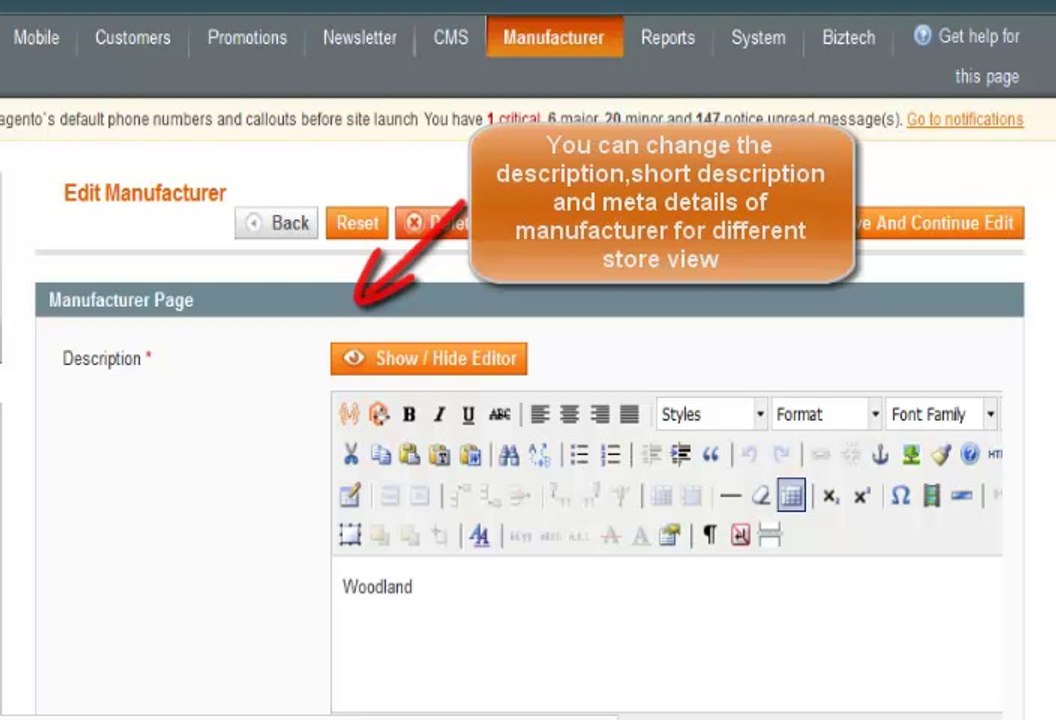Toggle Show / Hide Editor
Viewport: 1056px width, 720px height.
429,358
